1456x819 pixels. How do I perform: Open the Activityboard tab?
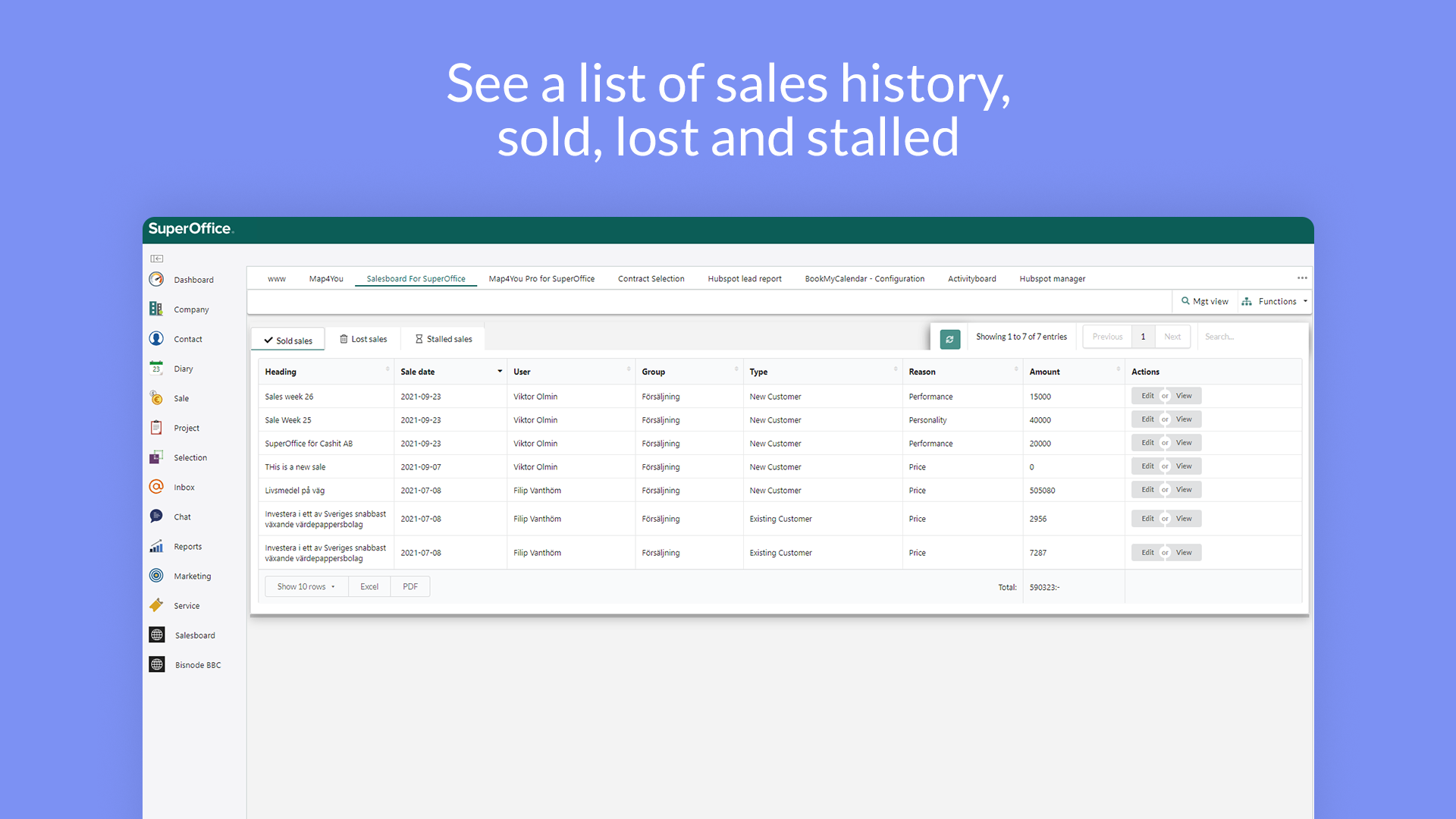(x=971, y=278)
